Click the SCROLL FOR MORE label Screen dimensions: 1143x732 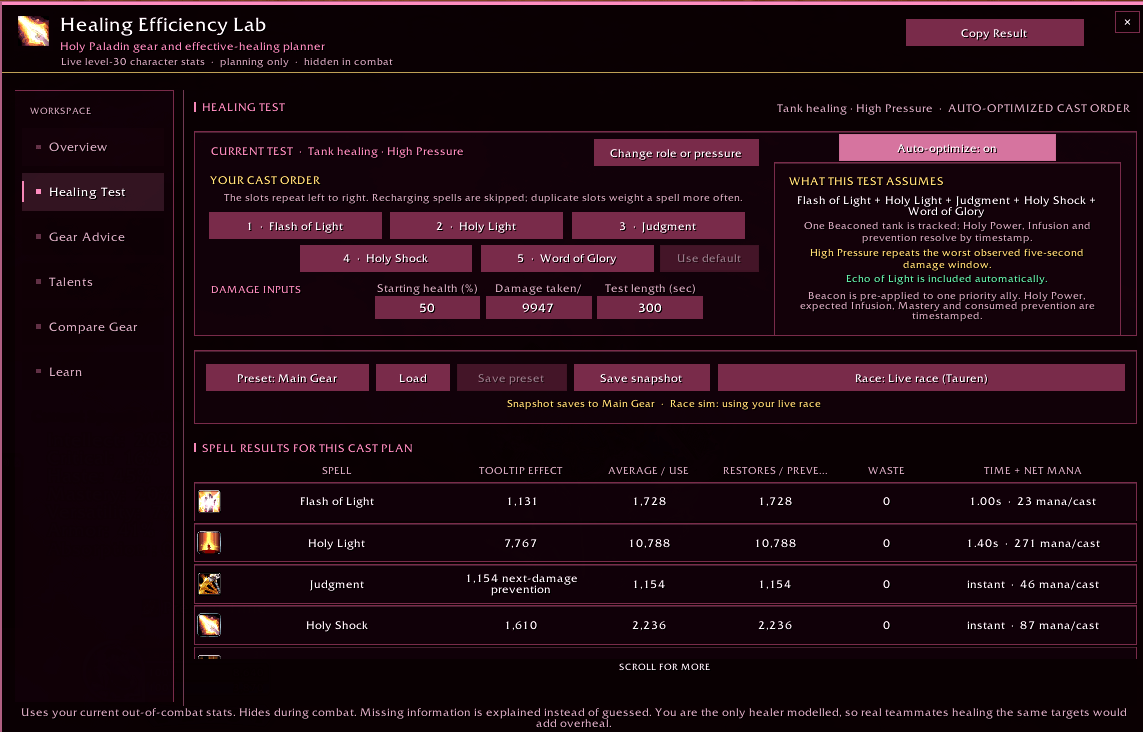(x=664, y=666)
